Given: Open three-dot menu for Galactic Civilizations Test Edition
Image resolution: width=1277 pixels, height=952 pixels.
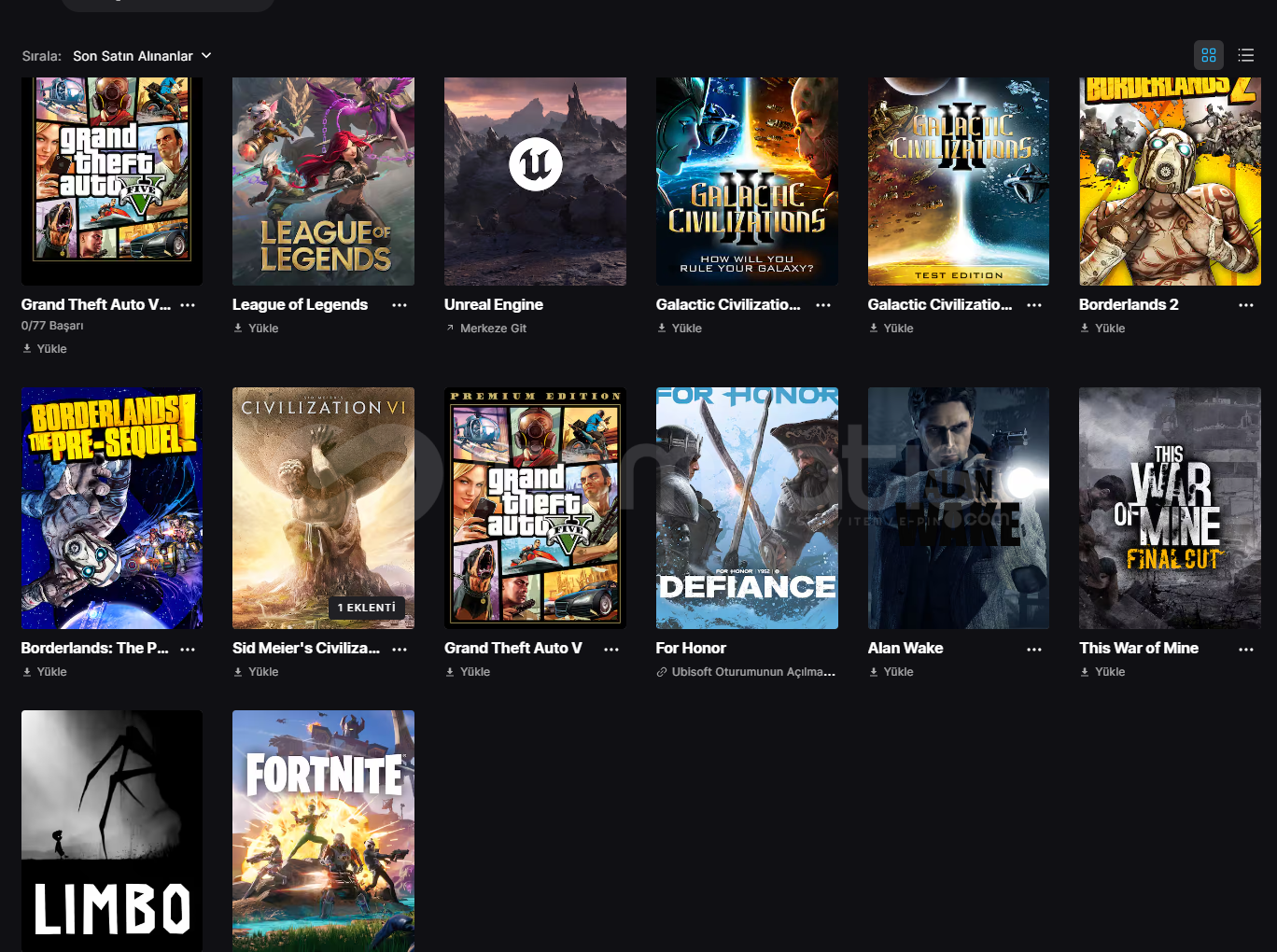Looking at the screenshot, I should [1034, 305].
